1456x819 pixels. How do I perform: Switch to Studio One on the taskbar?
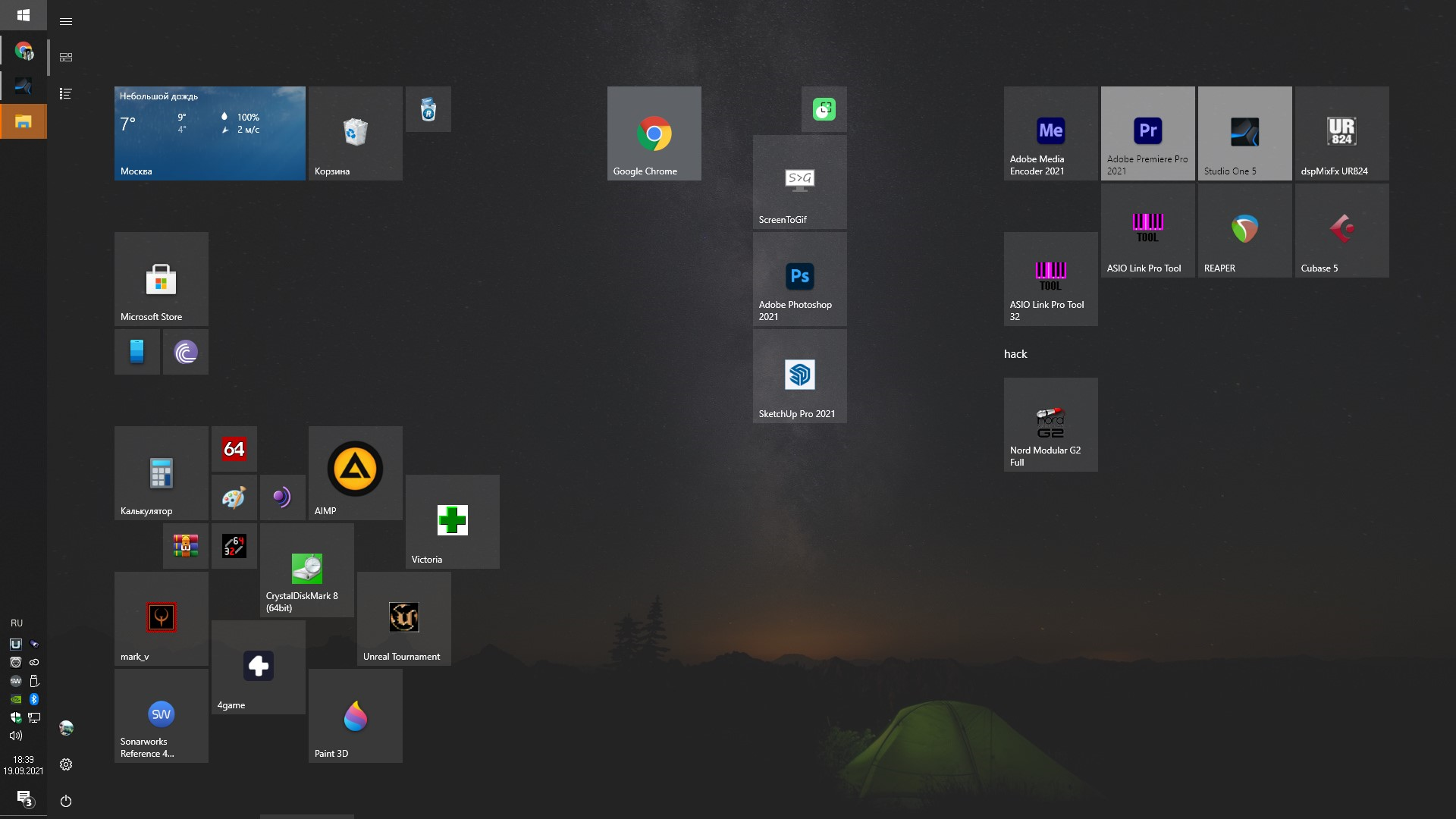coord(24,86)
